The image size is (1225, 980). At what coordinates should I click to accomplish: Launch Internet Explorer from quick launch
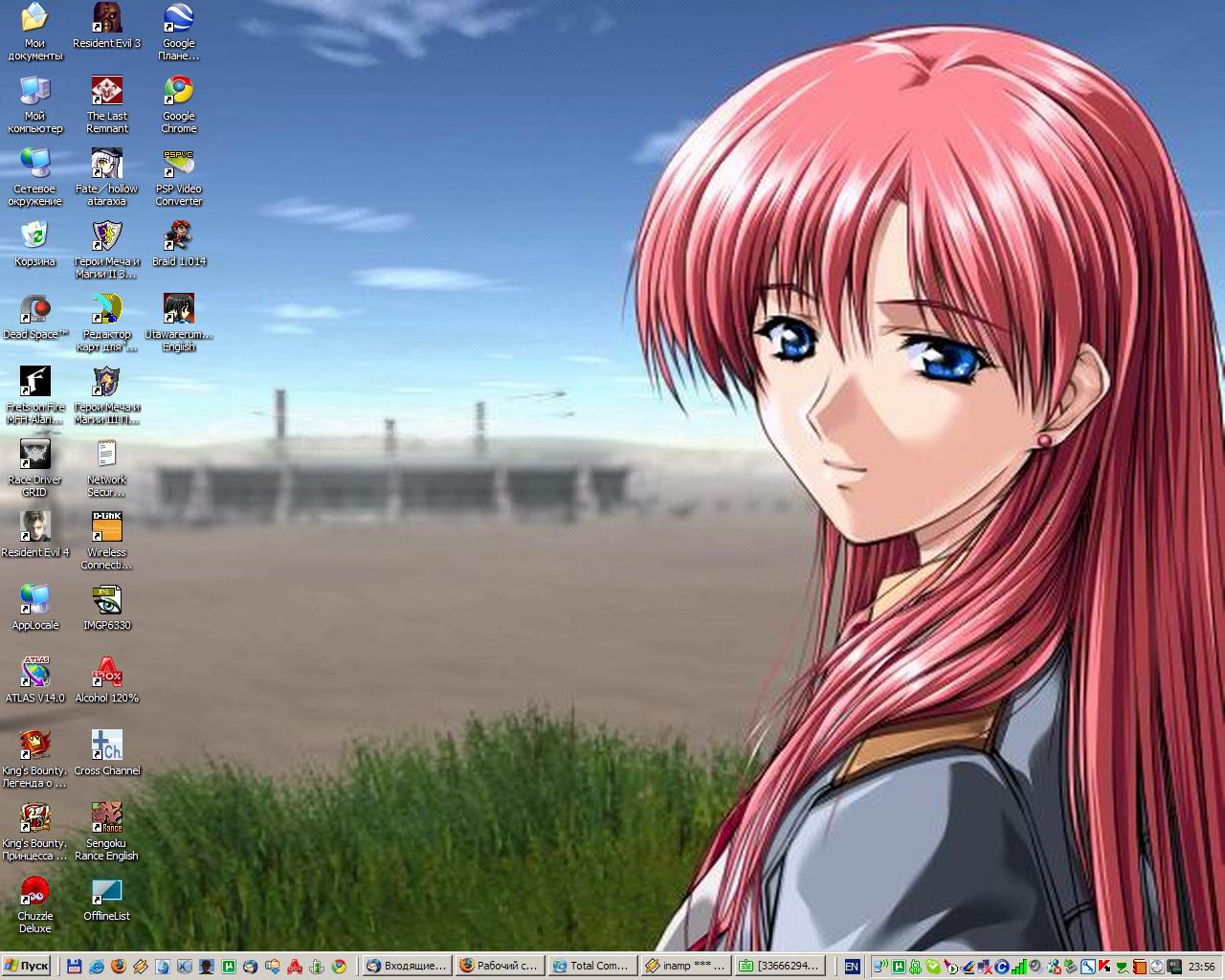[x=96, y=967]
